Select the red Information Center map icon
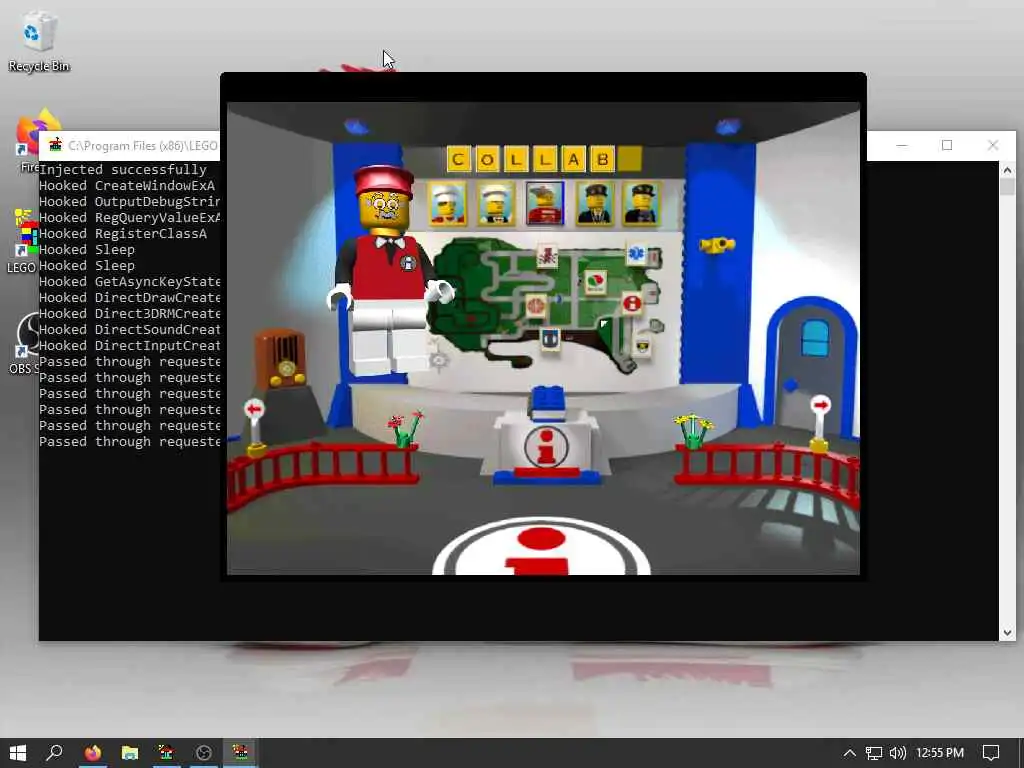This screenshot has height=768, width=1024. (x=632, y=304)
